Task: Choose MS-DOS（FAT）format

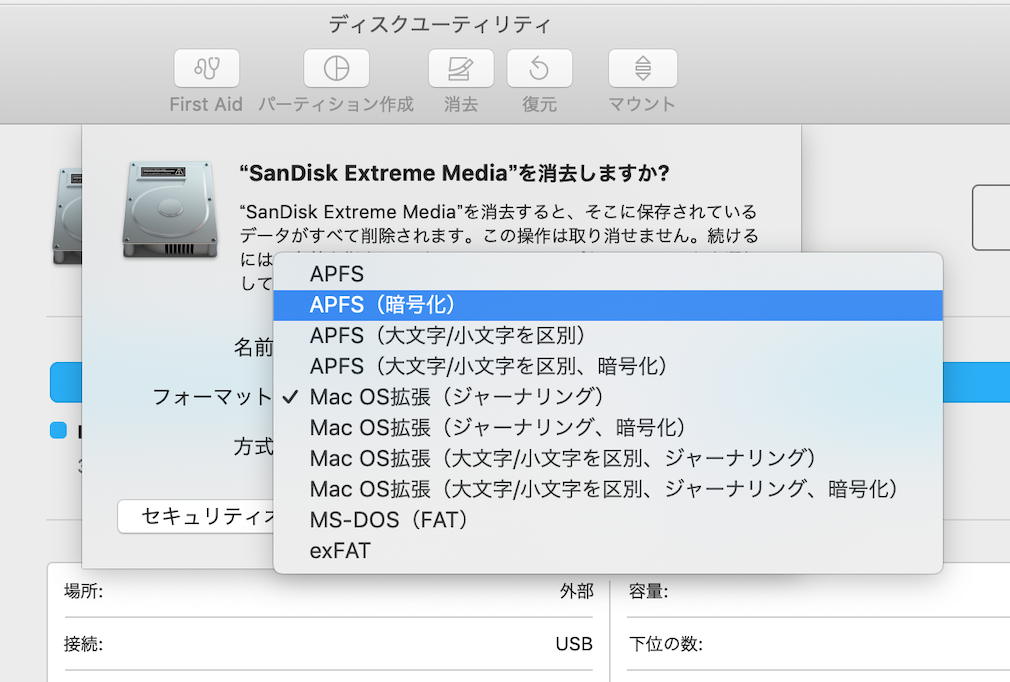Action: 608,520
